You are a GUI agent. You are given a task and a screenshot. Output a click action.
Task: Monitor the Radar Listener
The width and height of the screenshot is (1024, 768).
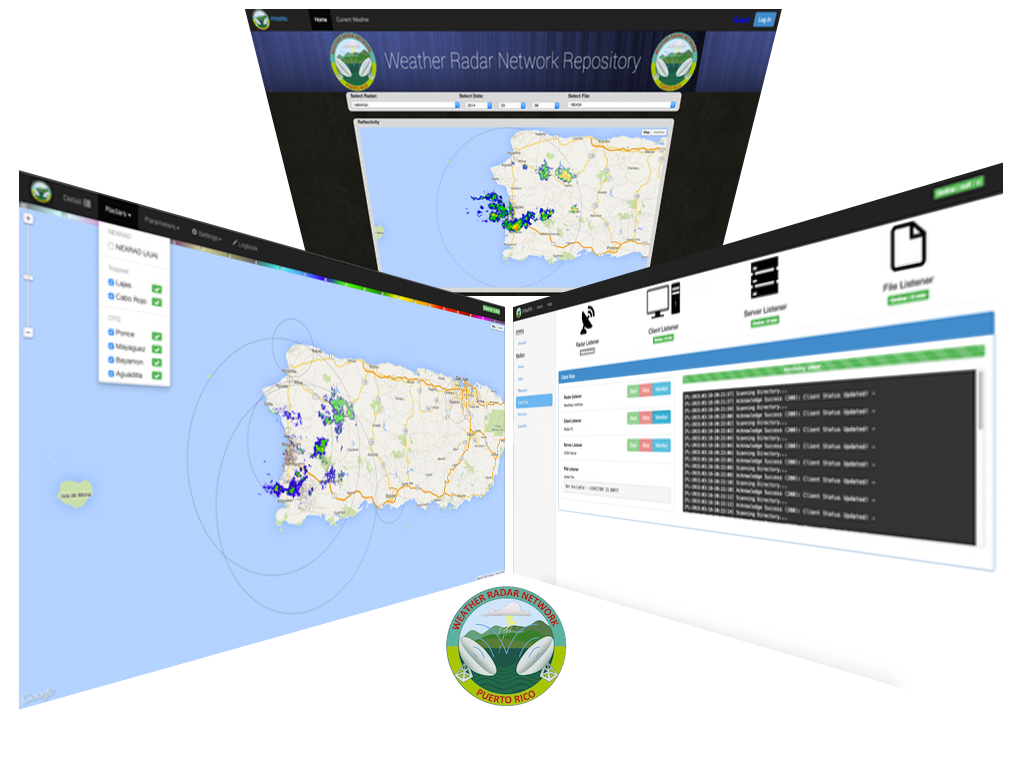(662, 389)
